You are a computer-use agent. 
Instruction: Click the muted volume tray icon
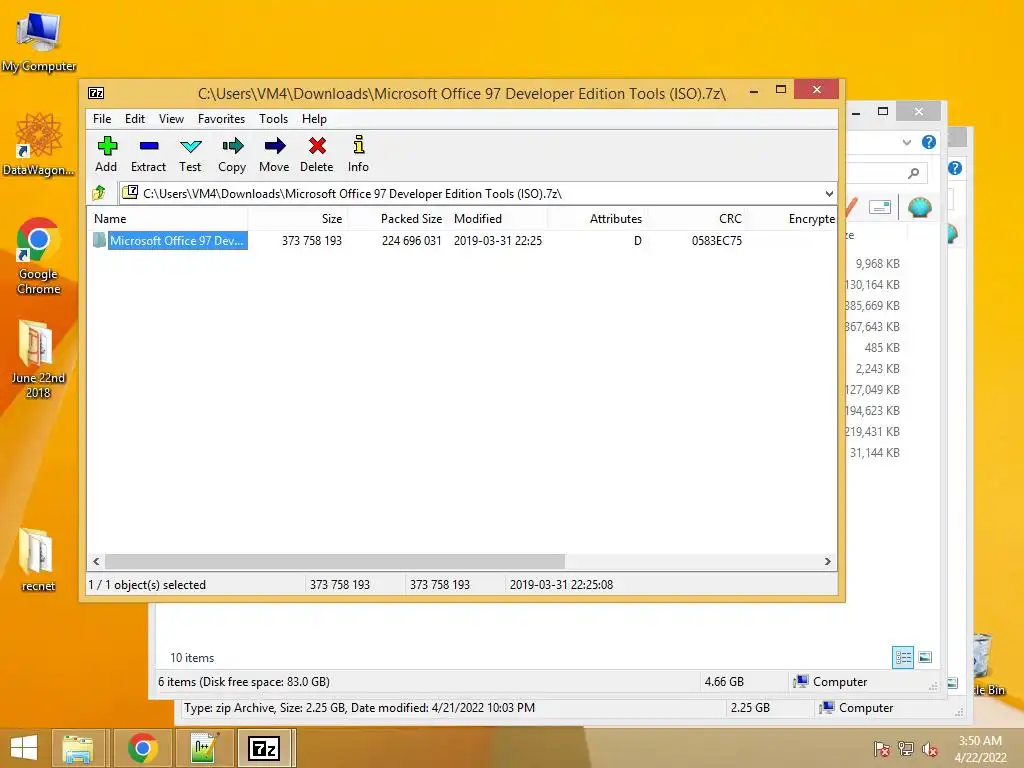(930, 749)
